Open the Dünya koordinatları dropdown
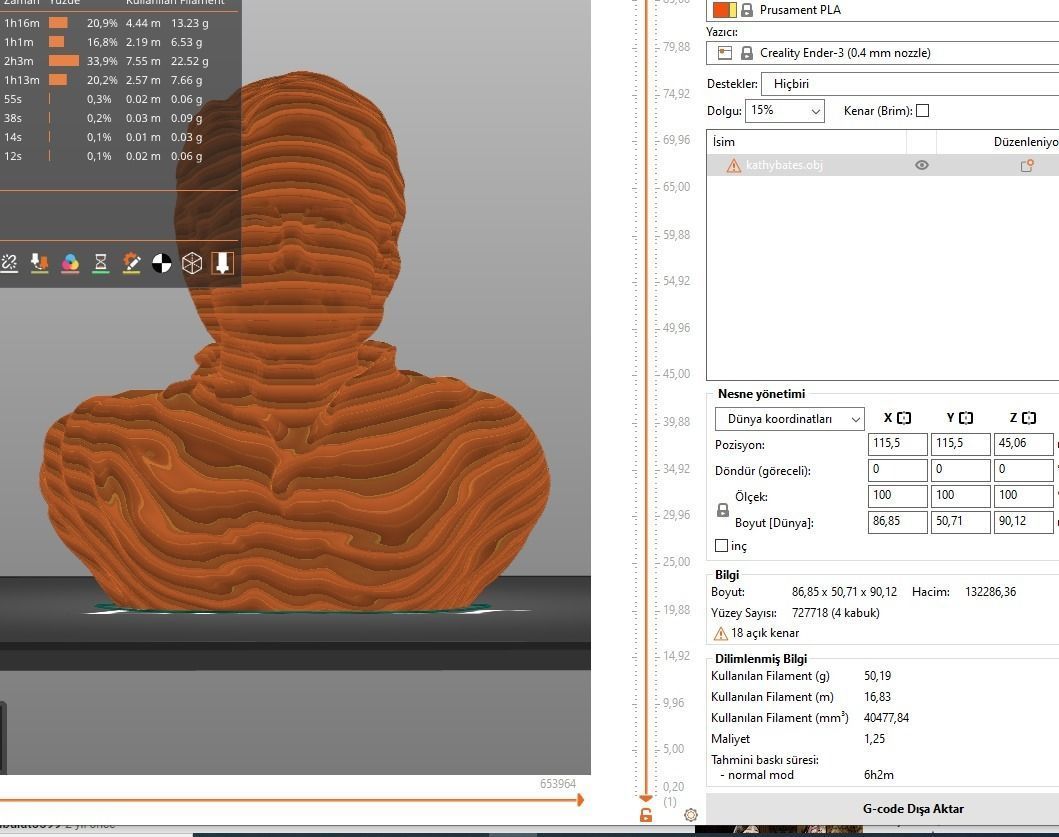 click(790, 419)
